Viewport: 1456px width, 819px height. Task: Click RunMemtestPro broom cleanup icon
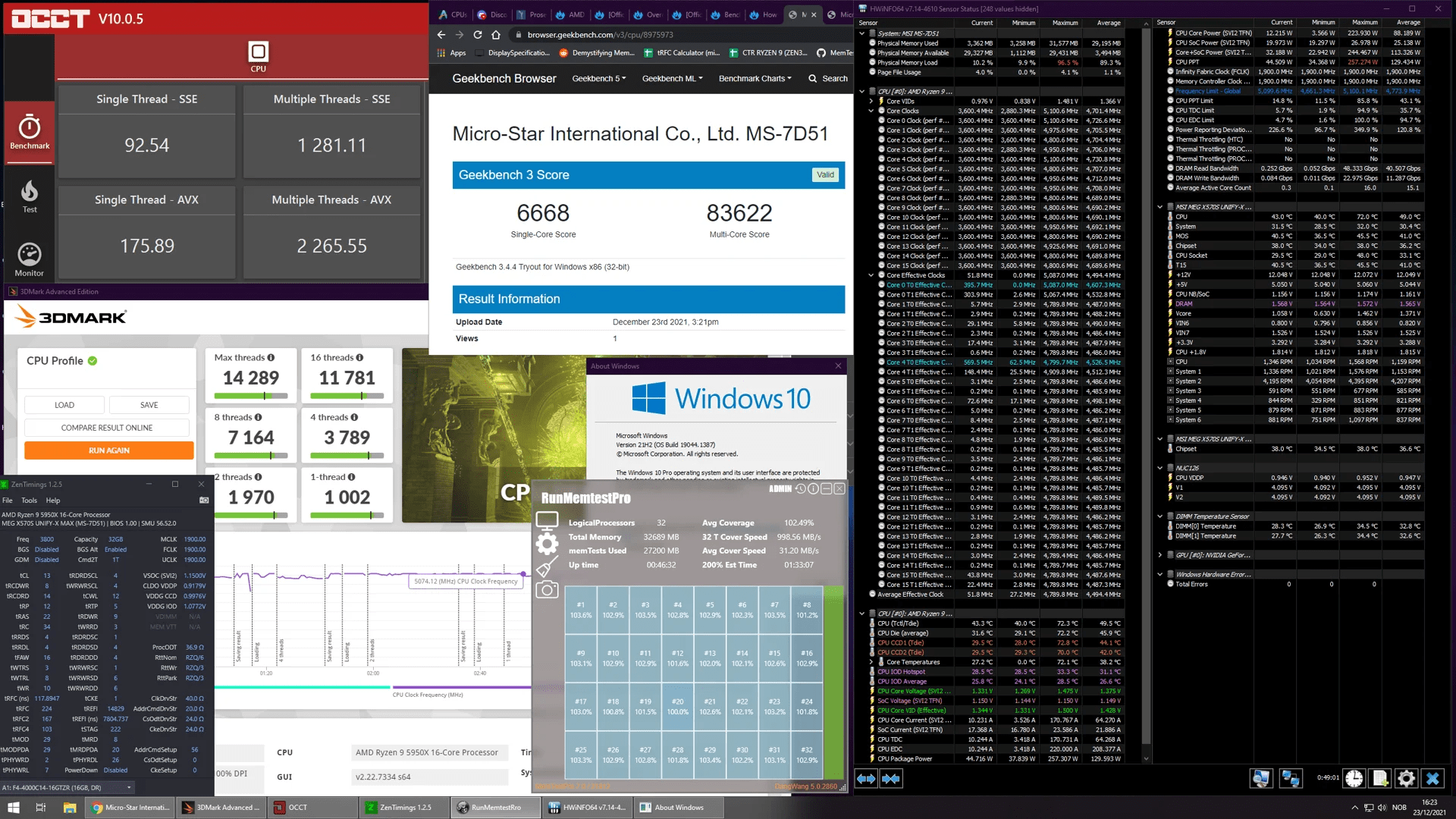click(547, 568)
